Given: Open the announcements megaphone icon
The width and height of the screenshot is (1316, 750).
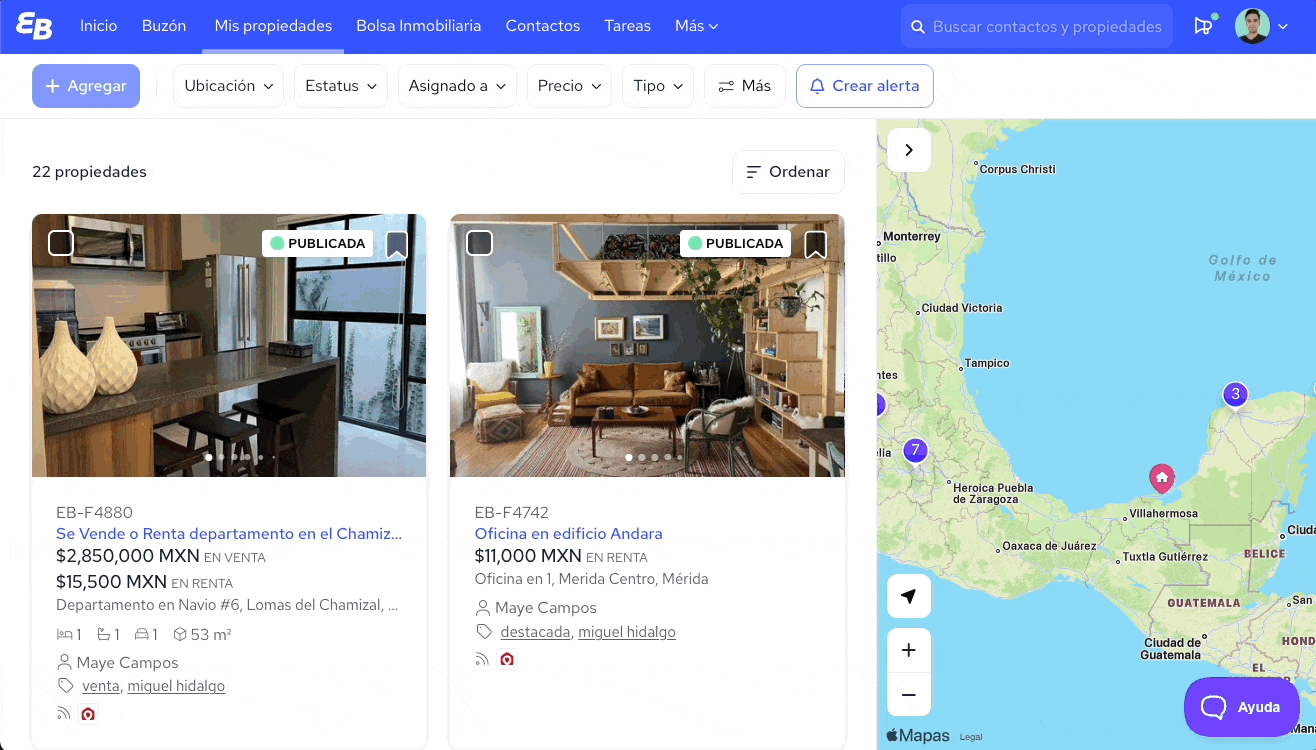Looking at the screenshot, I should pos(1203,27).
